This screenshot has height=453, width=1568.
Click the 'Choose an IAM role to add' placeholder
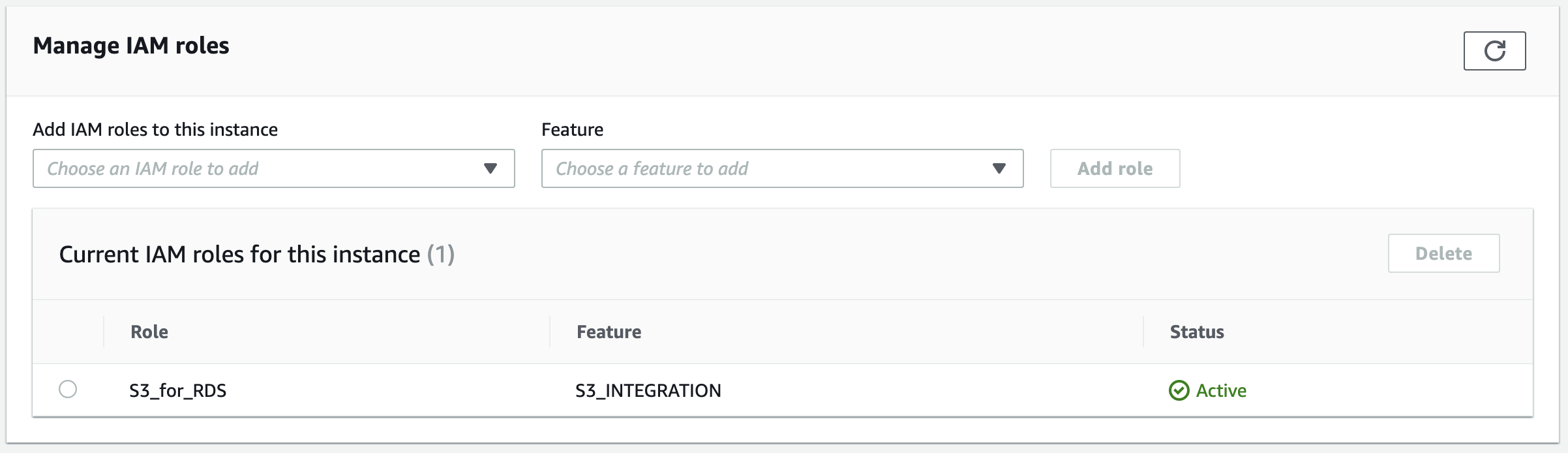[153, 169]
